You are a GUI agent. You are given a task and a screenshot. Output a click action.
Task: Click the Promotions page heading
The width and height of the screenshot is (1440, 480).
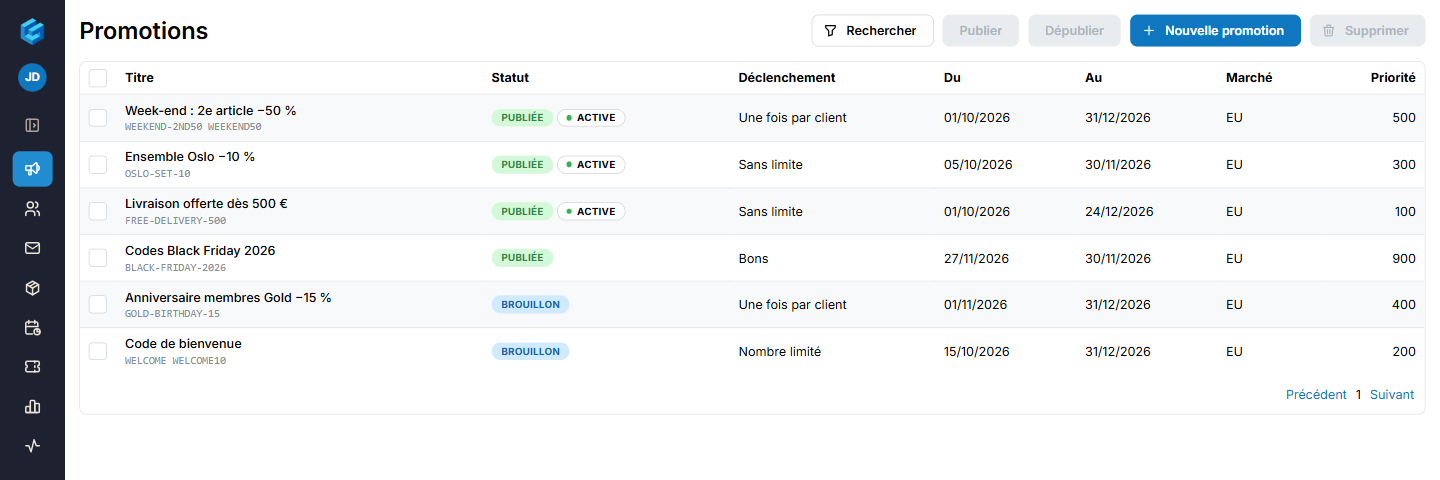point(144,31)
